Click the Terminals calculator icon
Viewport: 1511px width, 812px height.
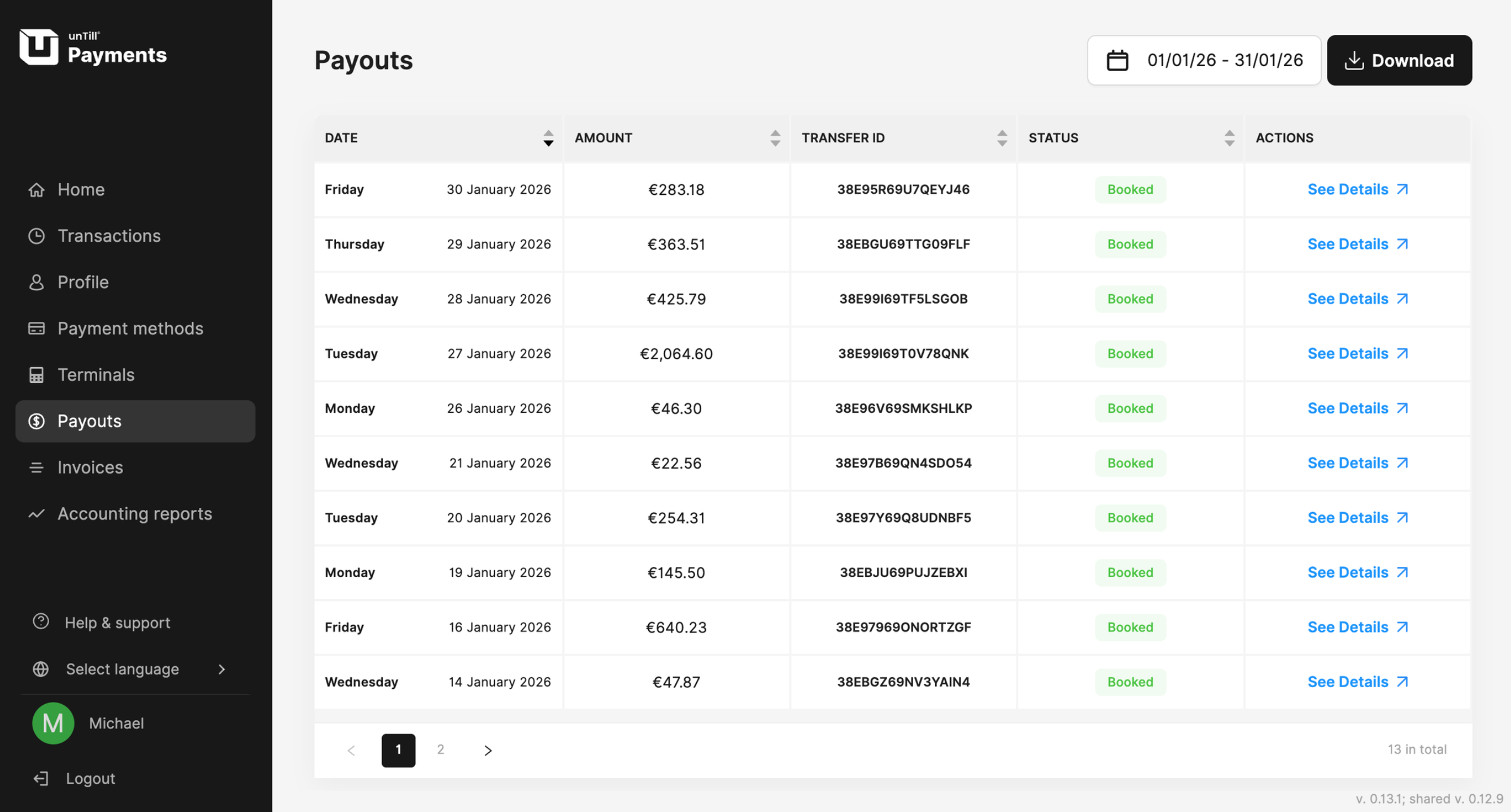(36, 375)
